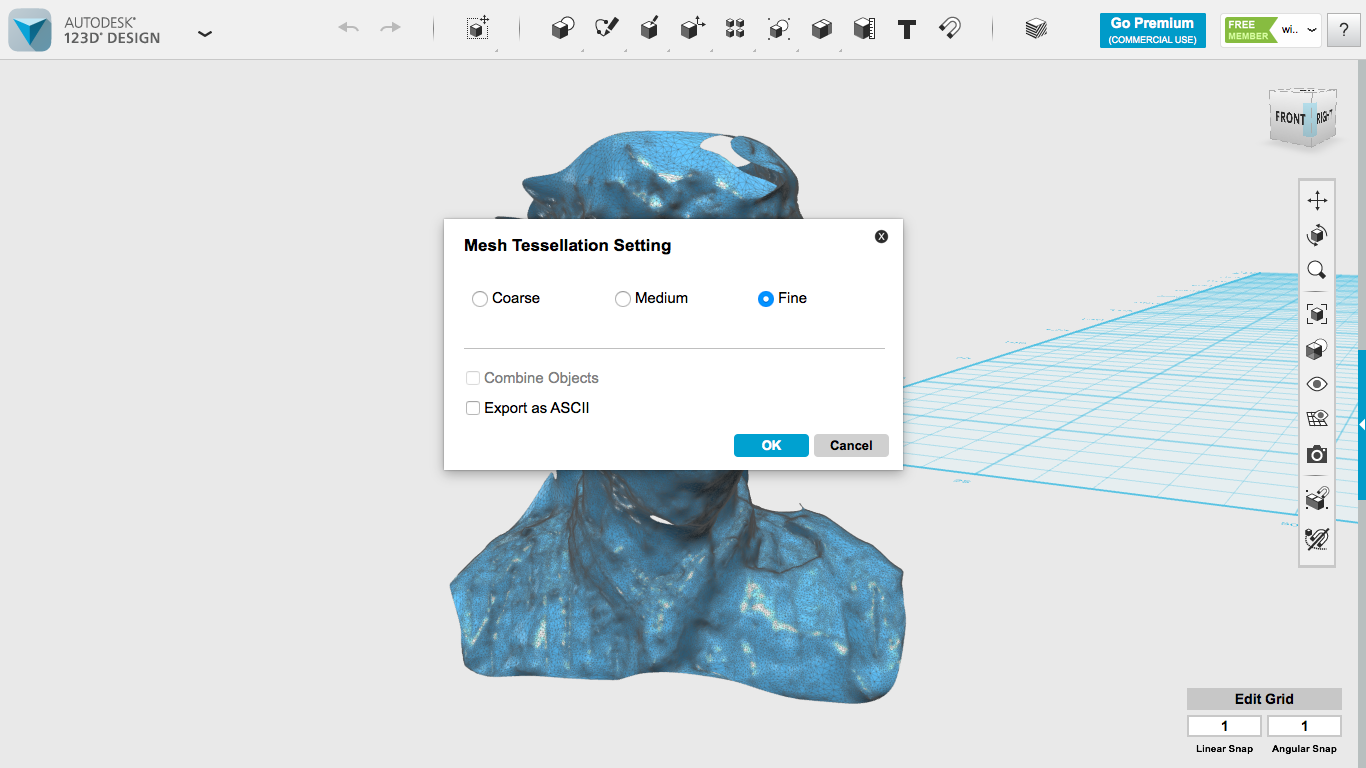Image resolution: width=1366 pixels, height=768 pixels.
Task: Select the Text tool
Action: coord(907,29)
